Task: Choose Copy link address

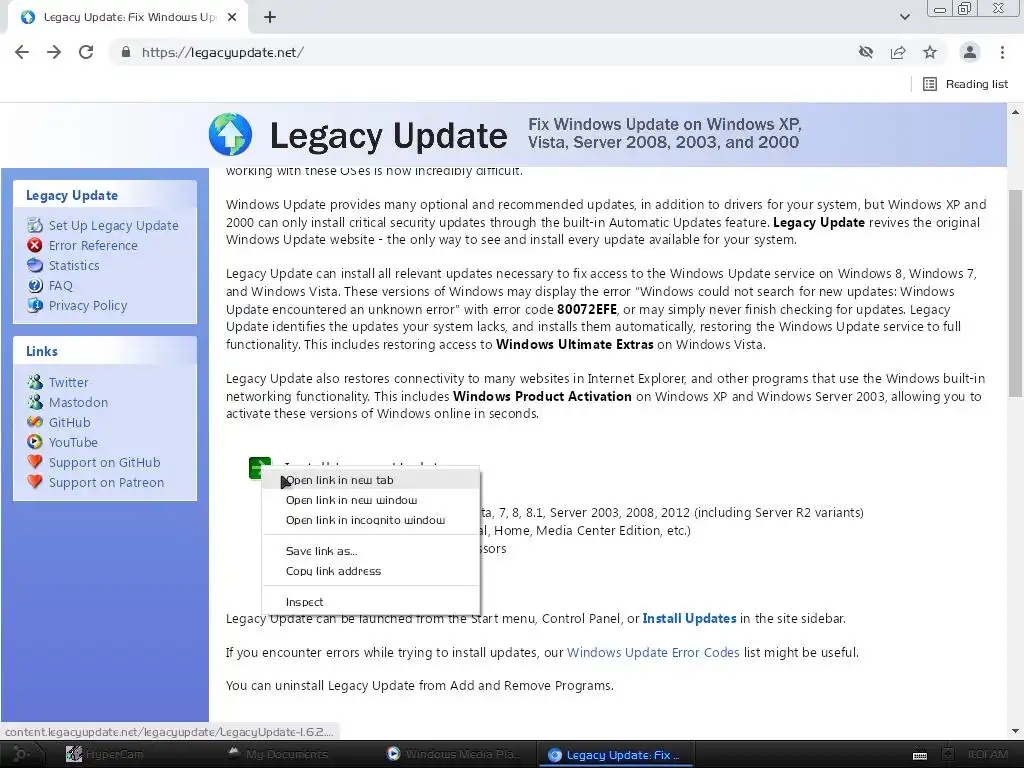Action: 371,571
